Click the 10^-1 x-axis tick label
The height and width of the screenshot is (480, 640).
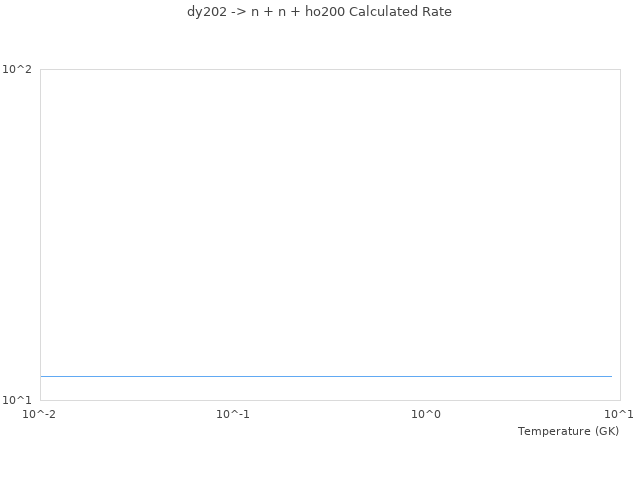pos(233,414)
